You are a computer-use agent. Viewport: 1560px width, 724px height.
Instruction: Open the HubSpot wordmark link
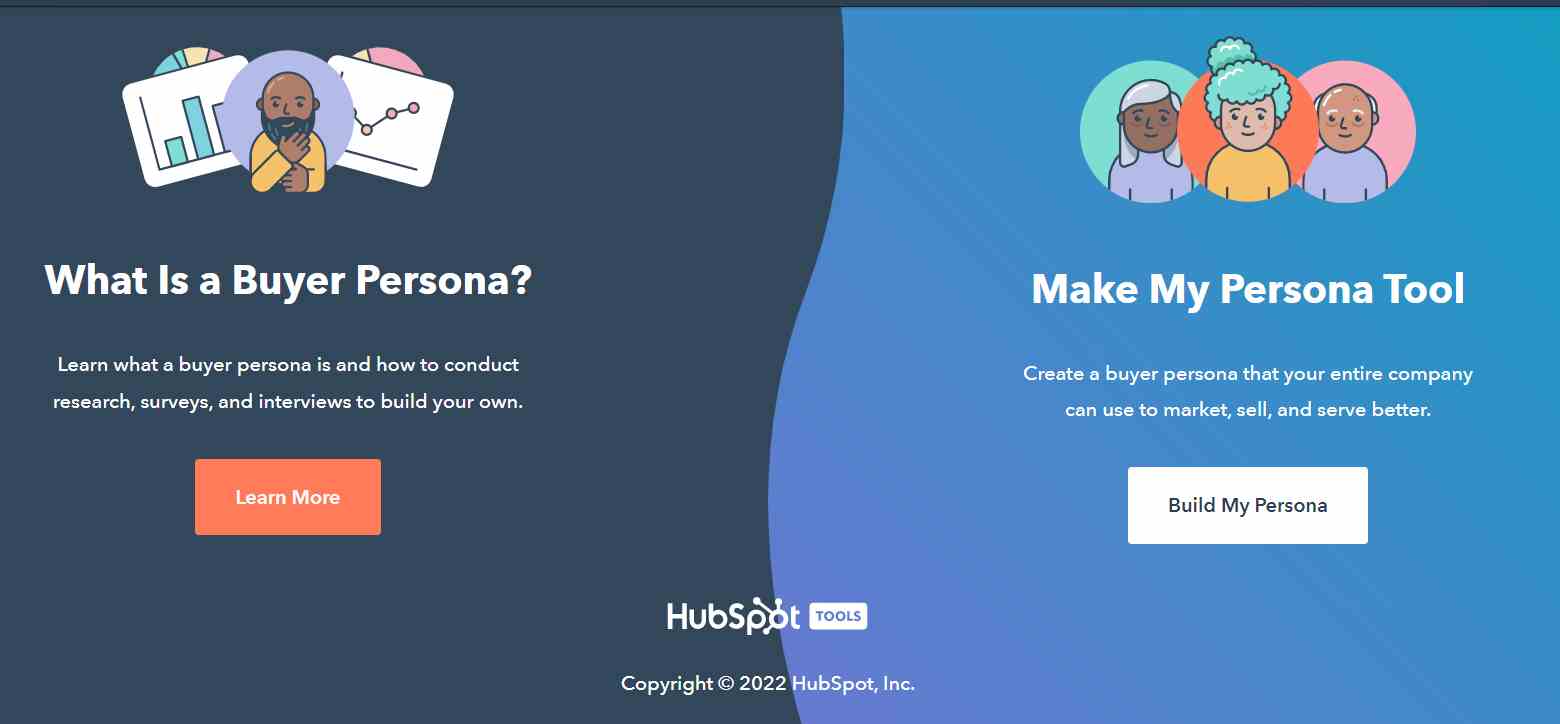[734, 616]
